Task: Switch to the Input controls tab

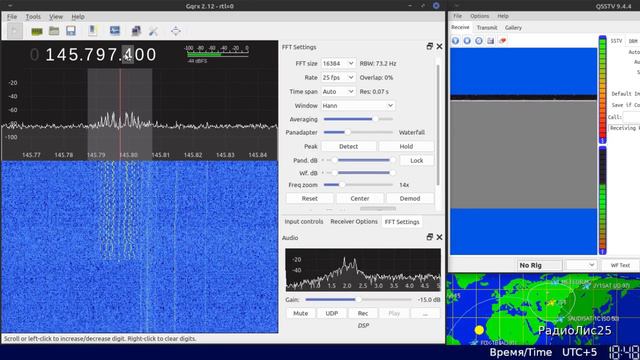Action: 304,222
